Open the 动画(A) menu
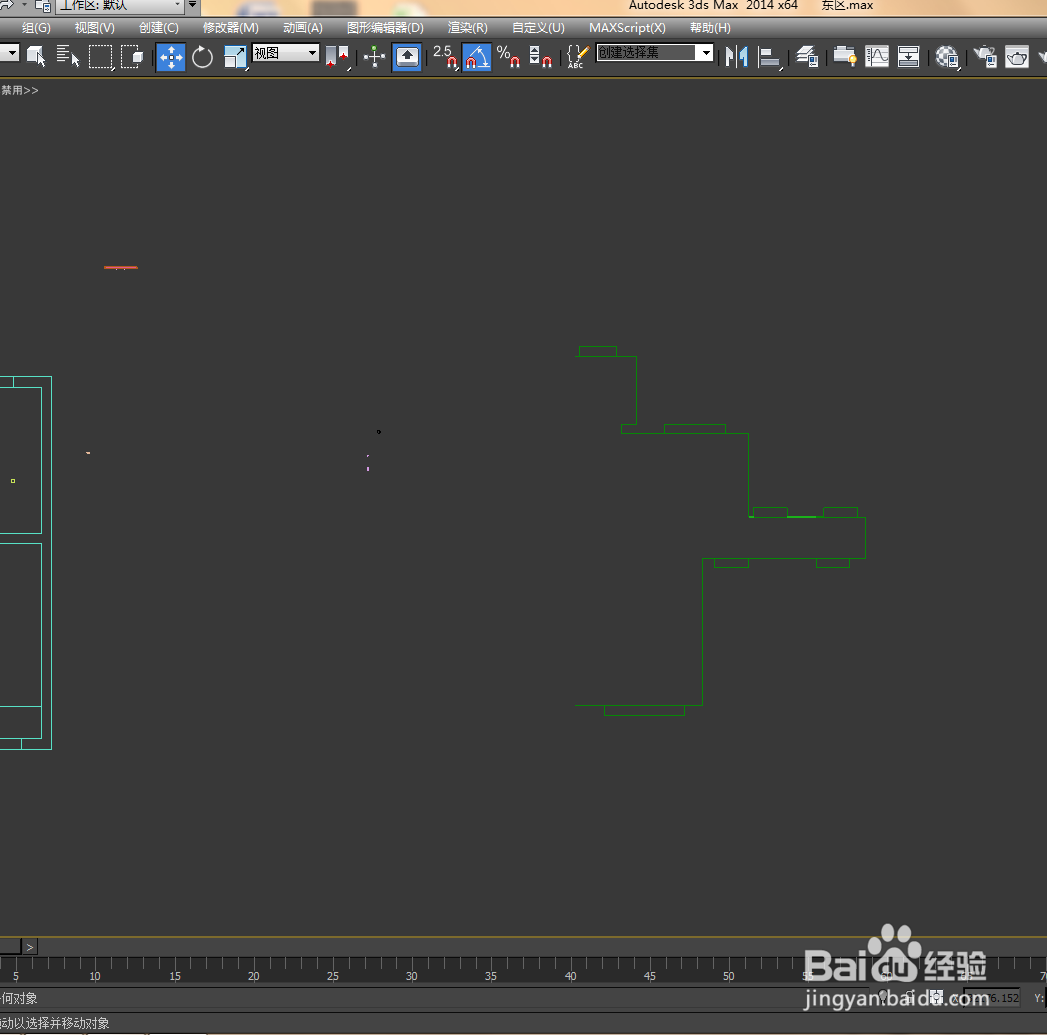Screen dimensions: 1047x1035 (302, 28)
